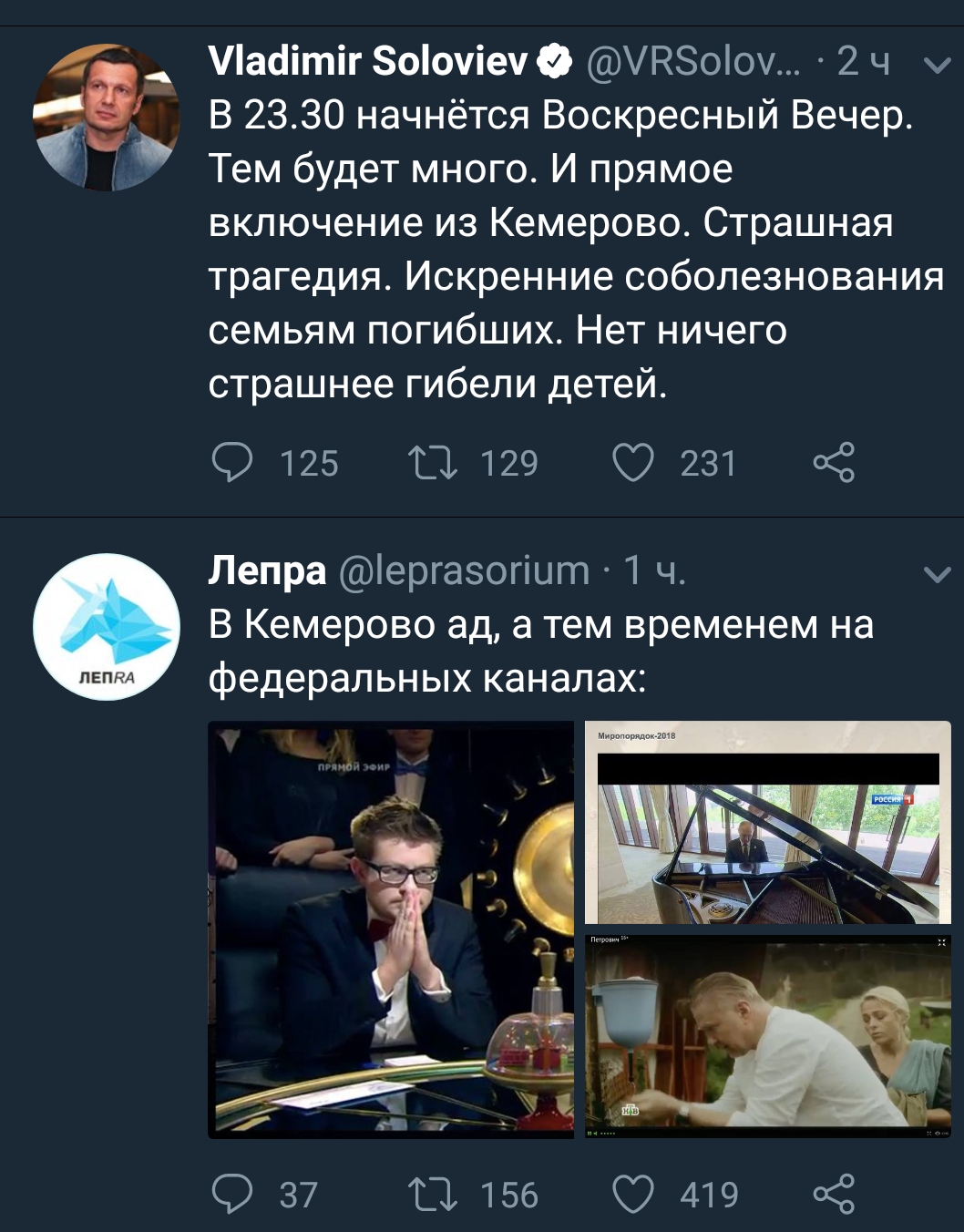Open the Лепра unicorn avatar
The image size is (964, 1232).
(x=107, y=627)
